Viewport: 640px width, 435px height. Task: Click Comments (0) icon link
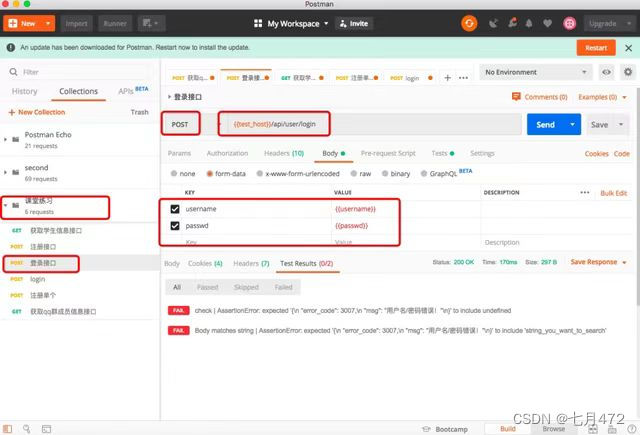tap(539, 97)
